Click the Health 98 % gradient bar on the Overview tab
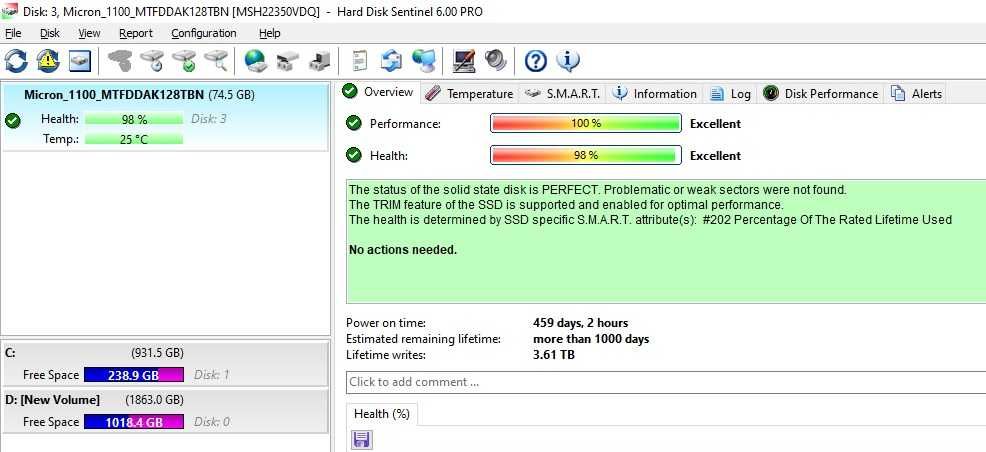Image resolution: width=986 pixels, height=452 pixels. 585,155
